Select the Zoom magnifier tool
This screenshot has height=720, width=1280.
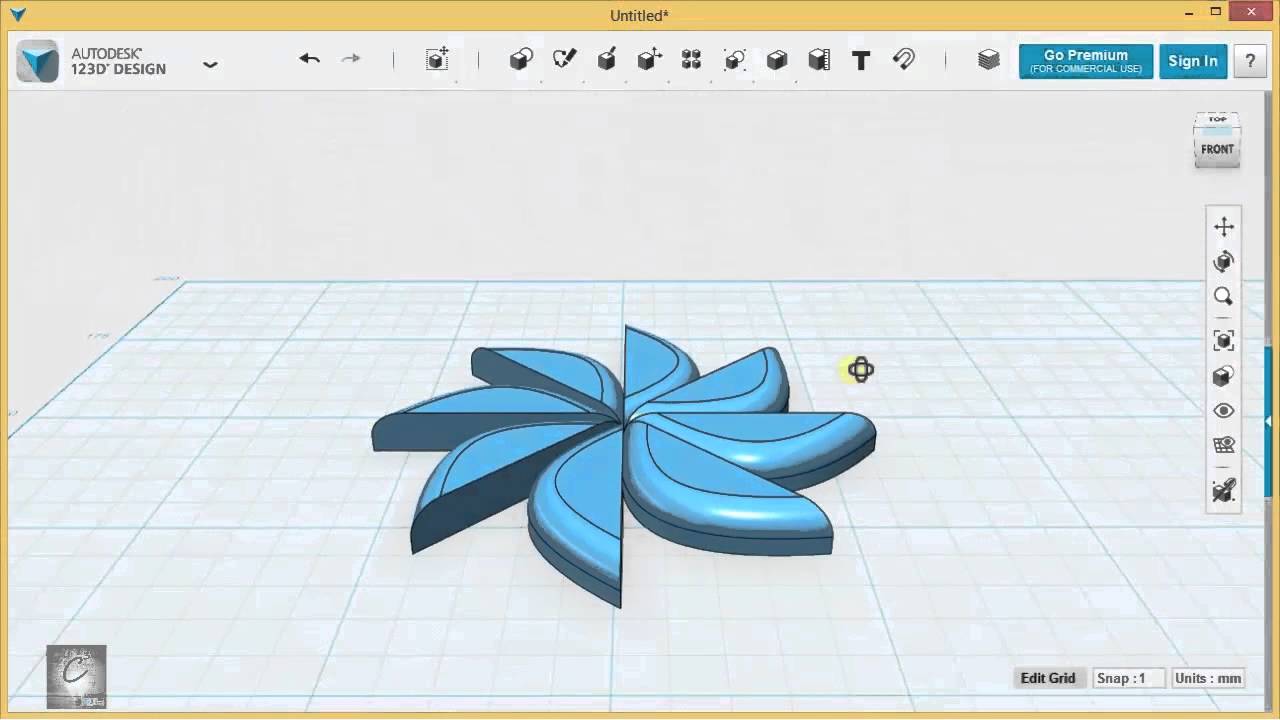pos(1224,297)
